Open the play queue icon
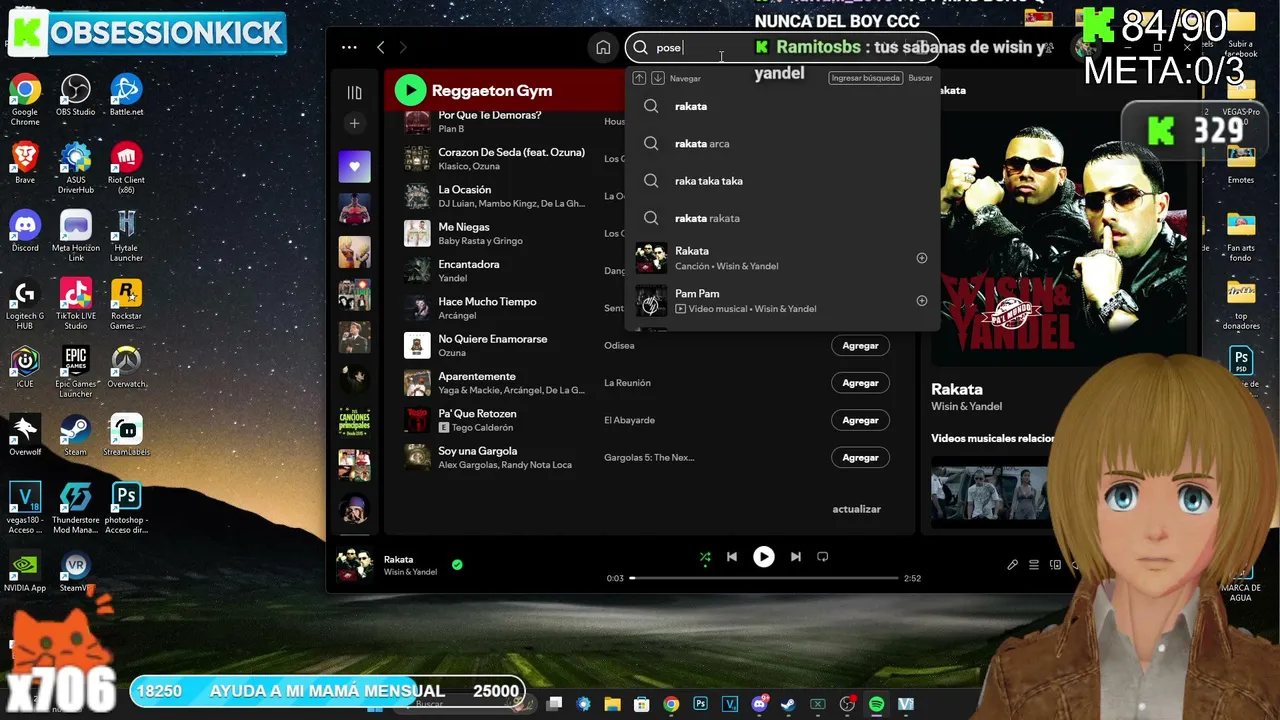This screenshot has height=720, width=1280. (1034, 565)
